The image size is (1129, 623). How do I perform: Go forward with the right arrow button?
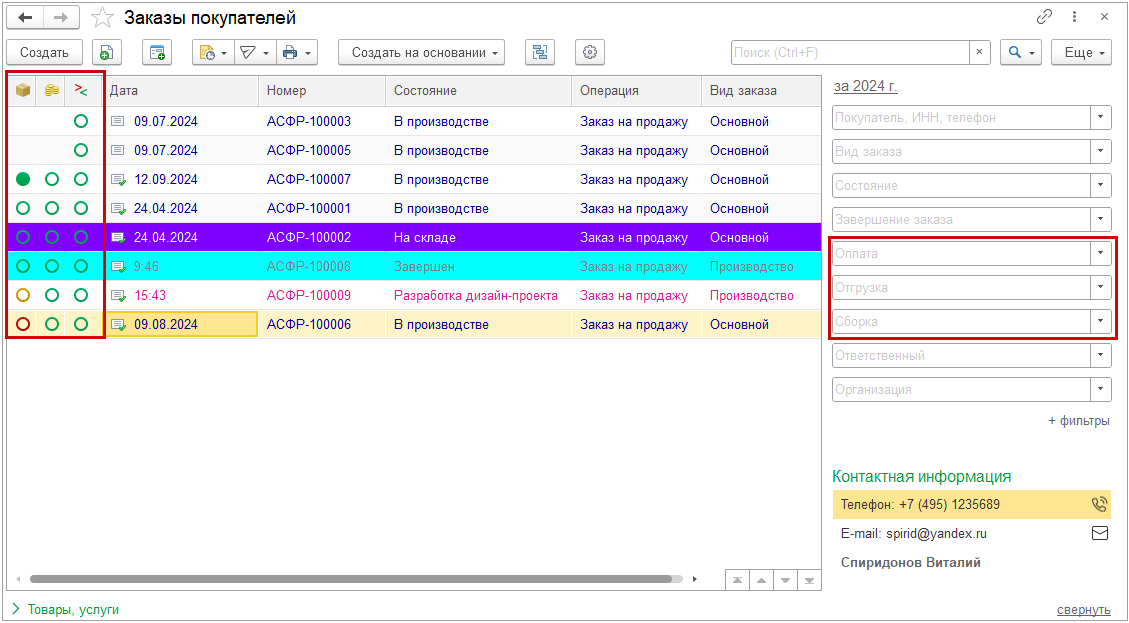click(62, 18)
